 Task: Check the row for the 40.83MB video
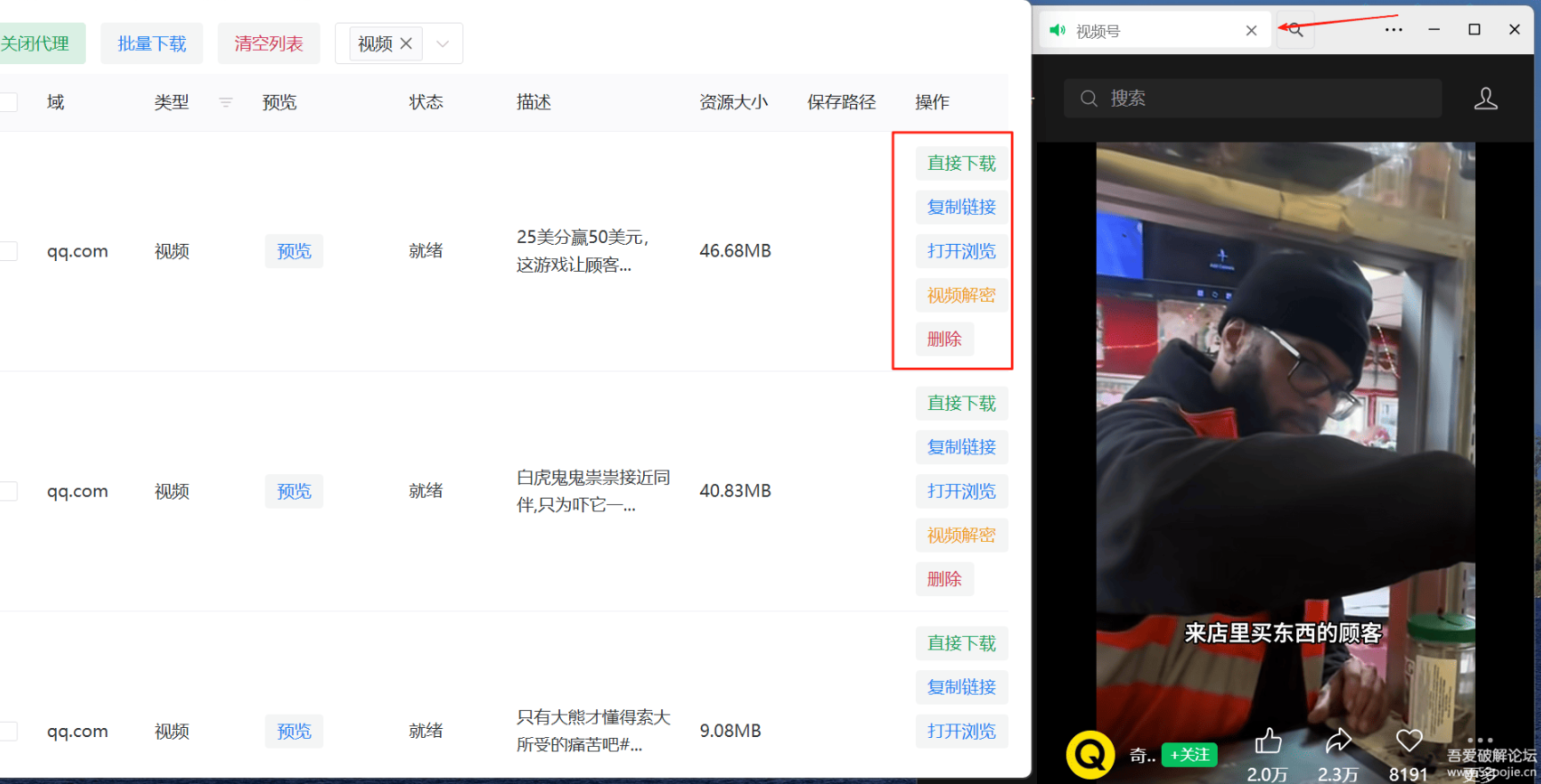(8, 491)
